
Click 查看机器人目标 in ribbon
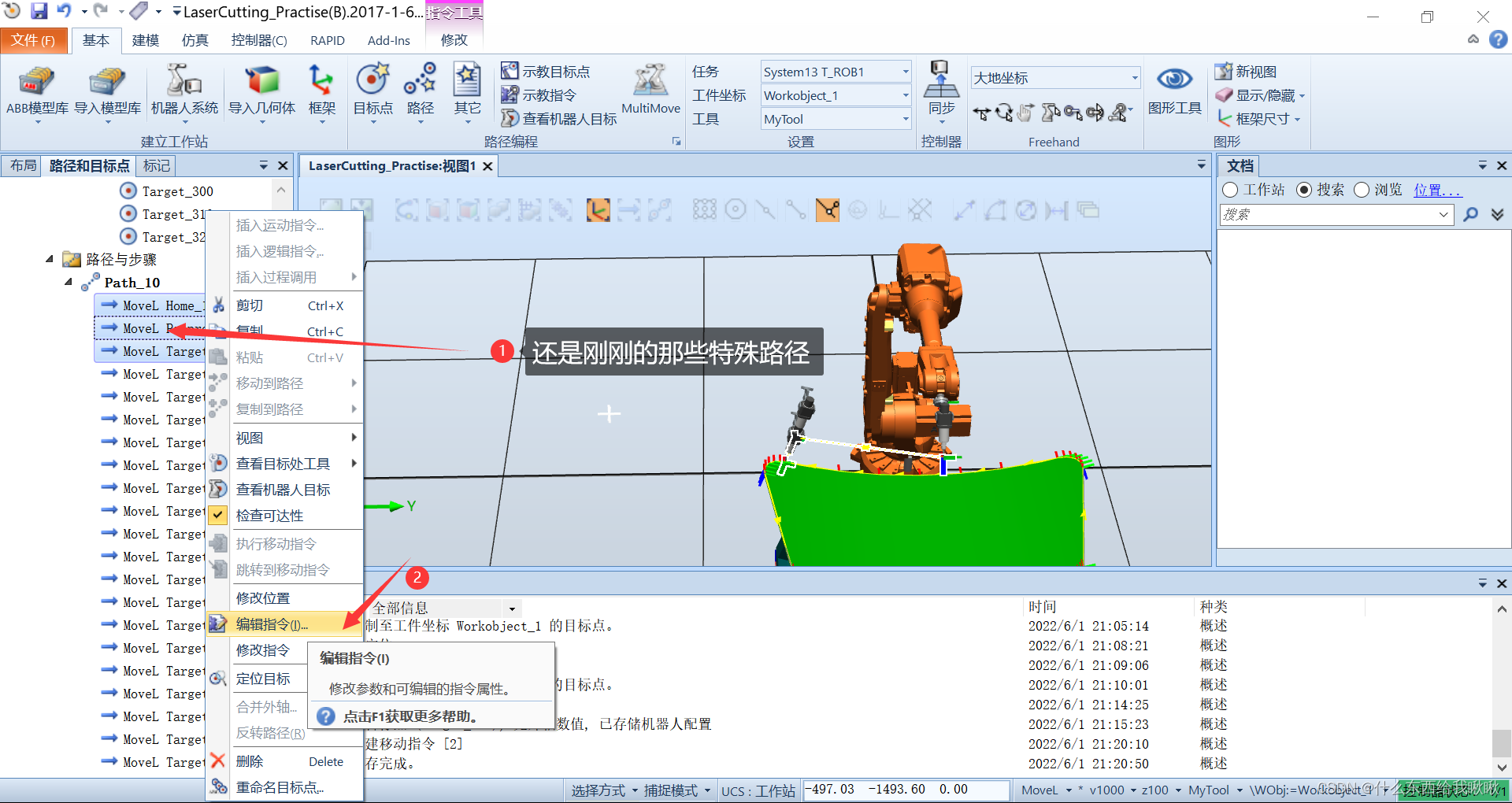coord(559,119)
